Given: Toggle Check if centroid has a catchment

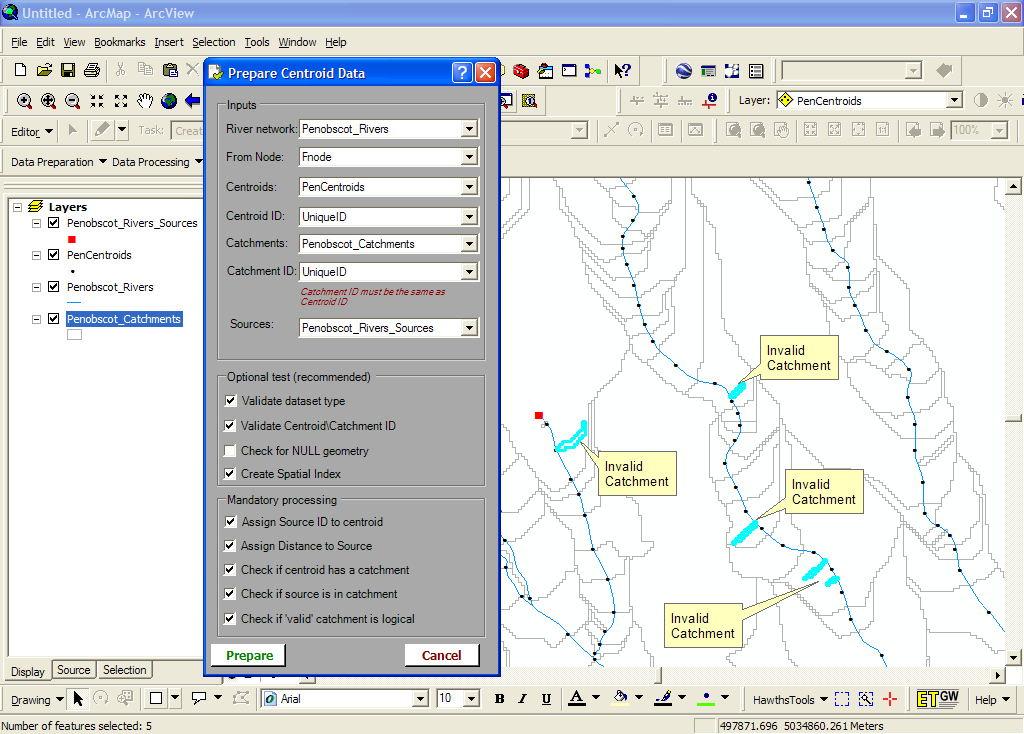Looking at the screenshot, I should click(230, 569).
